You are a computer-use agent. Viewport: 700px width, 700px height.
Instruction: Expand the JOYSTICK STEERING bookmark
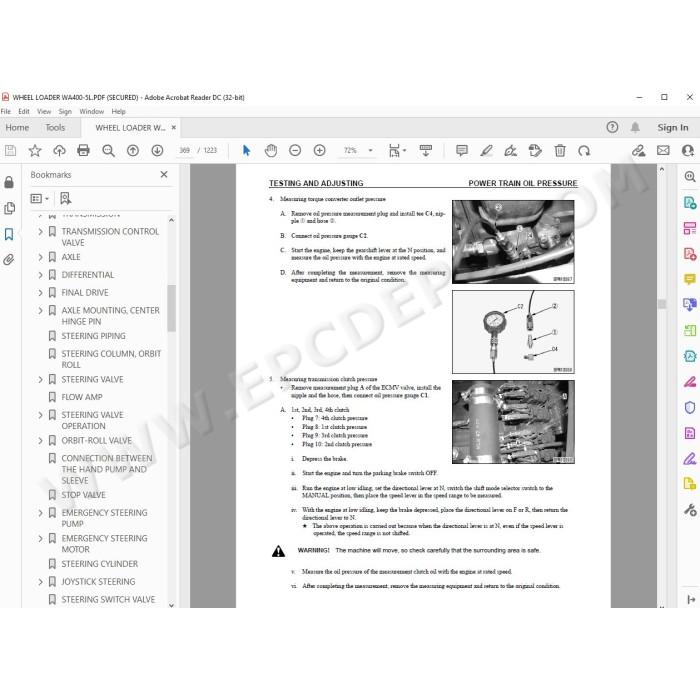click(x=41, y=582)
